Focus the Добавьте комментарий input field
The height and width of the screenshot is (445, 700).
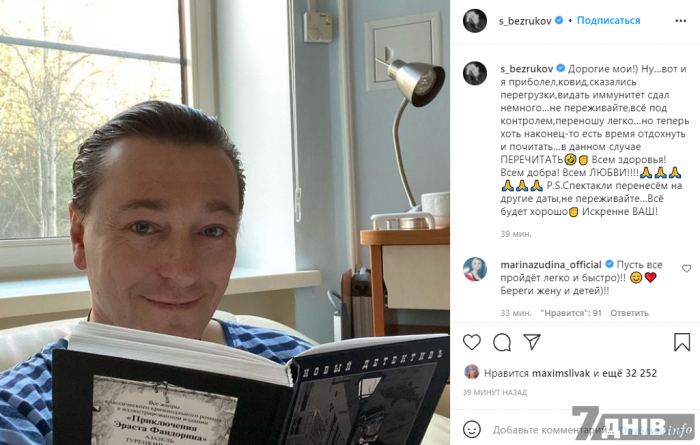554,430
